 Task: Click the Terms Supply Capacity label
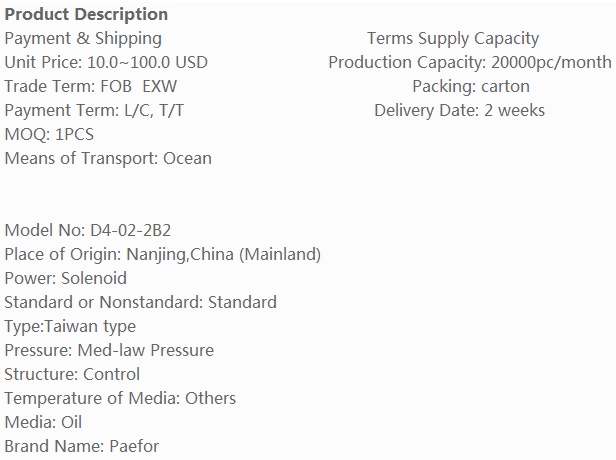(452, 38)
